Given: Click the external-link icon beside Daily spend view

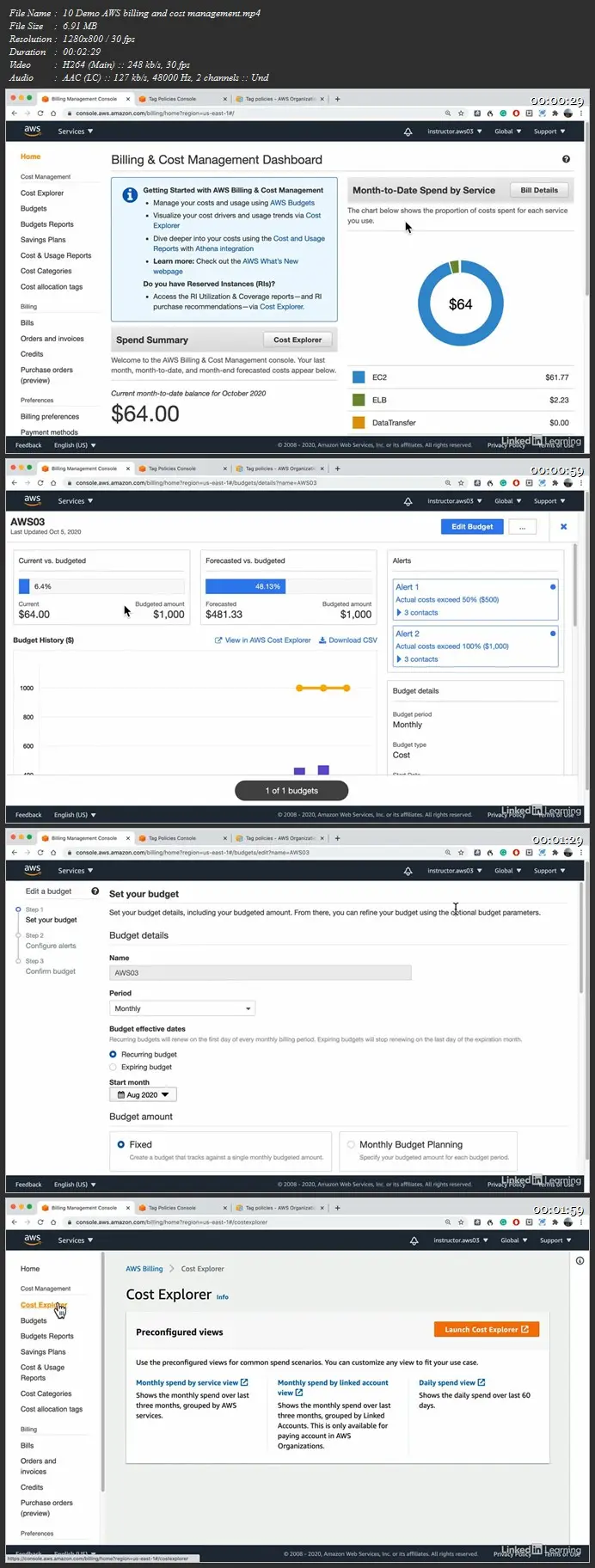Looking at the screenshot, I should (x=481, y=1382).
